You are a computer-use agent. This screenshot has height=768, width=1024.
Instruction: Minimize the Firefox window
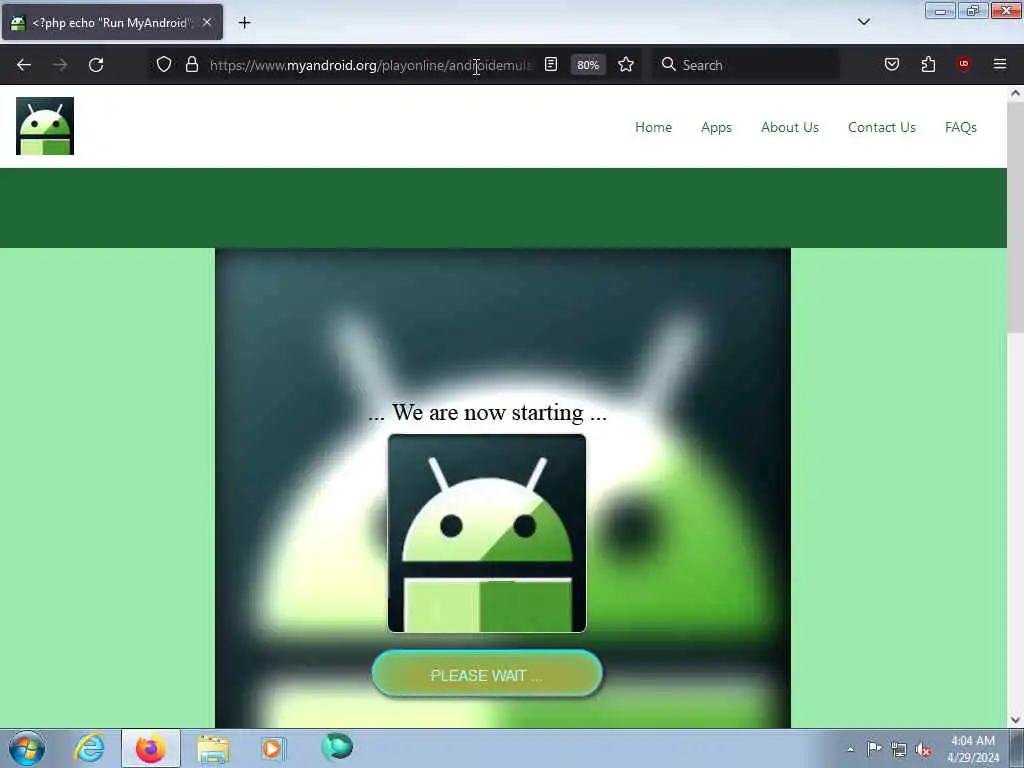[x=940, y=11]
